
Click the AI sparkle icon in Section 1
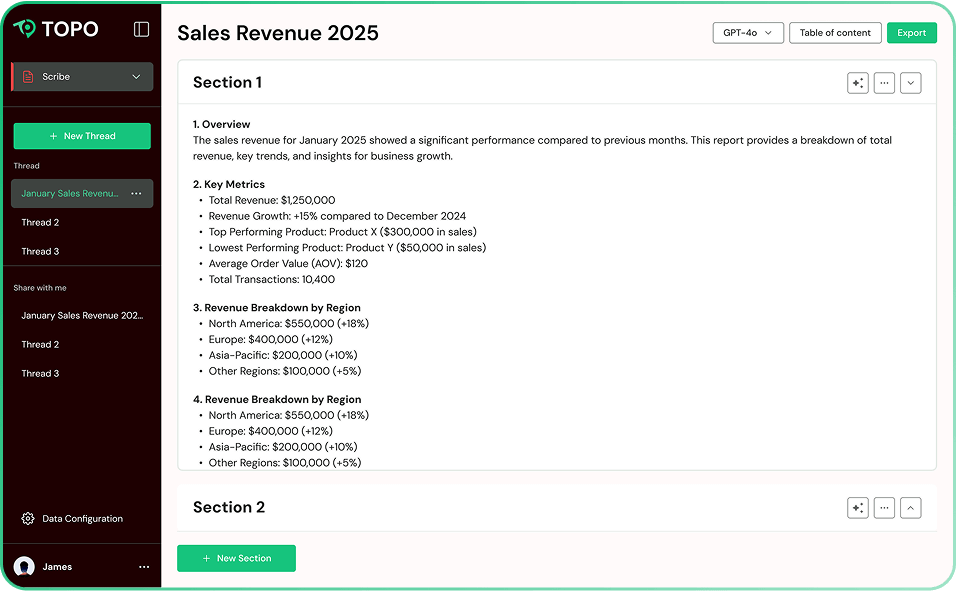[x=857, y=83]
